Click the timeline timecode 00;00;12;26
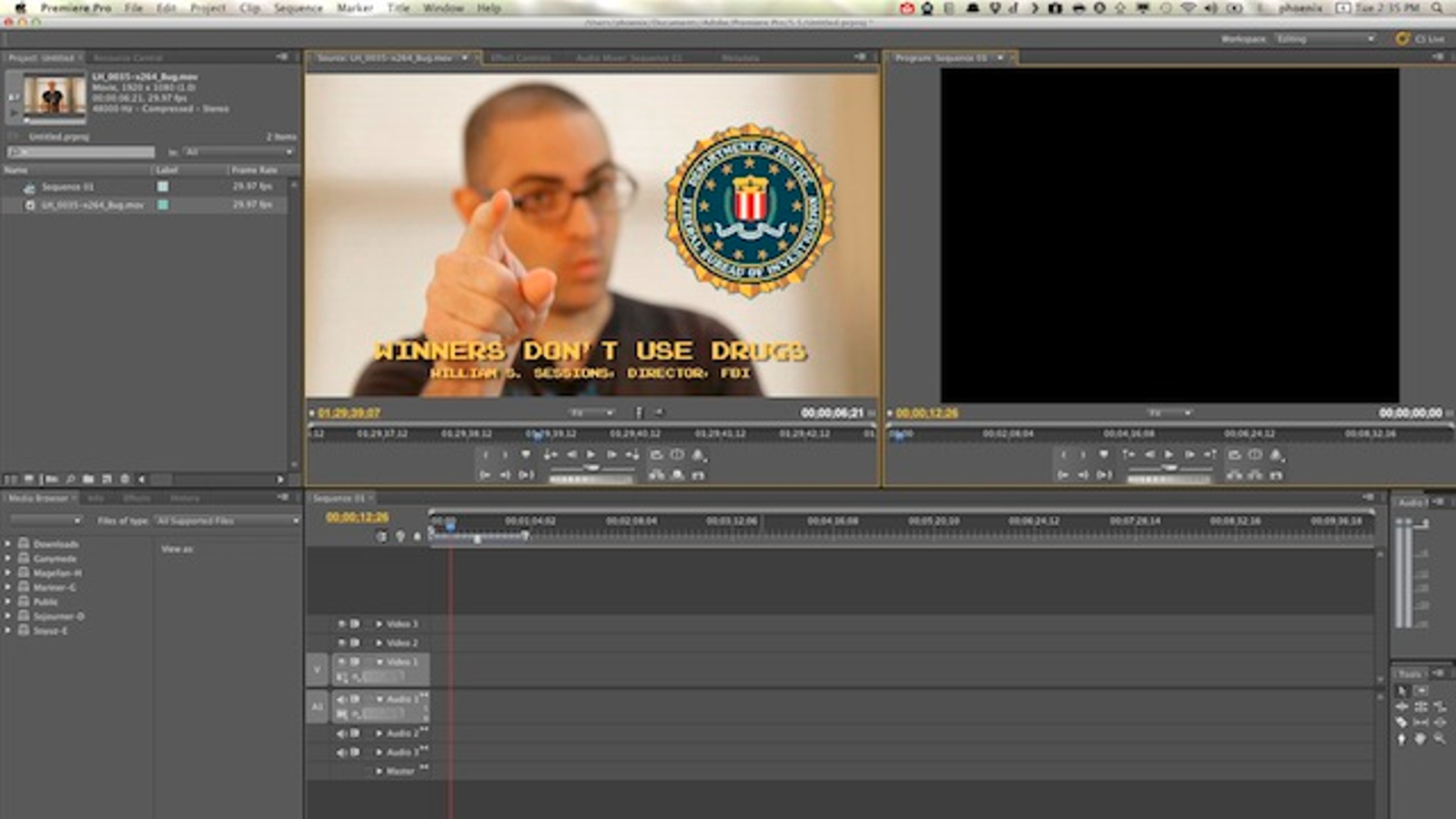This screenshot has width=1456, height=819. click(357, 517)
